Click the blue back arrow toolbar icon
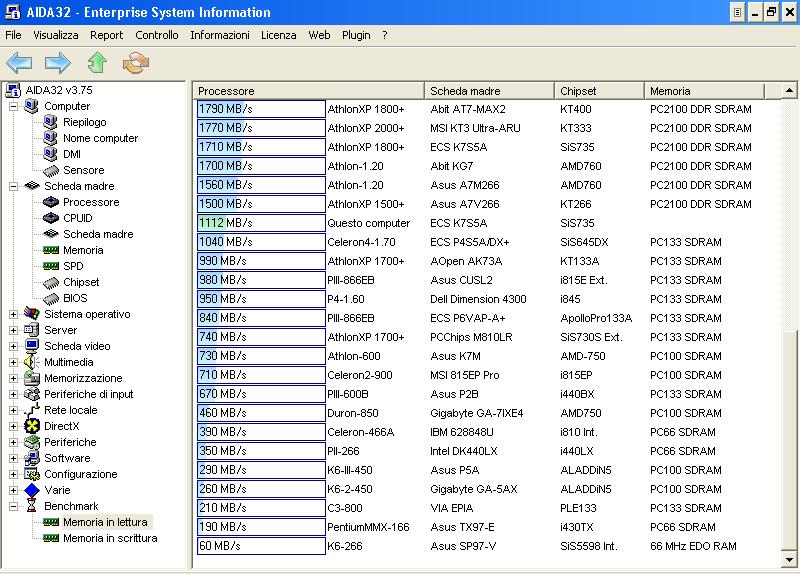The height and width of the screenshot is (574, 800). click(x=19, y=63)
